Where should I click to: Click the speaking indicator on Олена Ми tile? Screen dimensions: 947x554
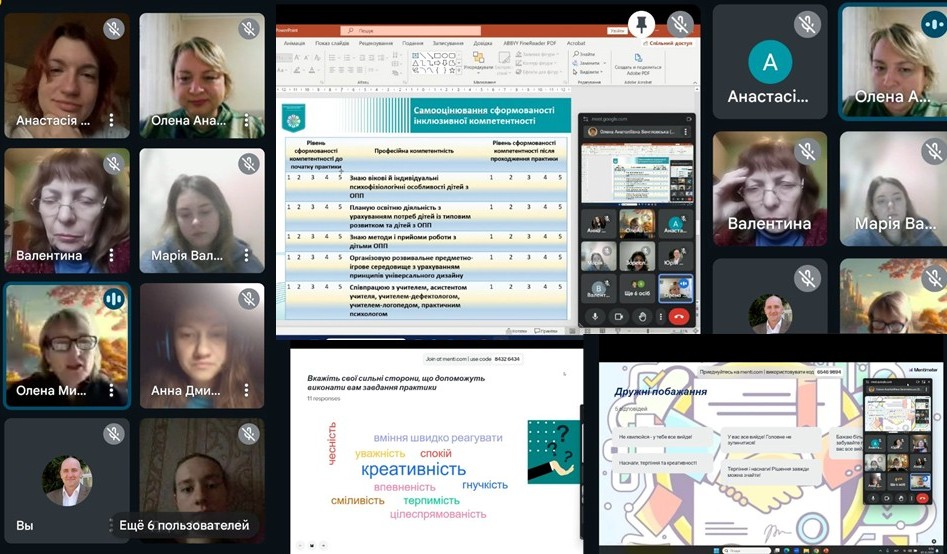pos(114,299)
